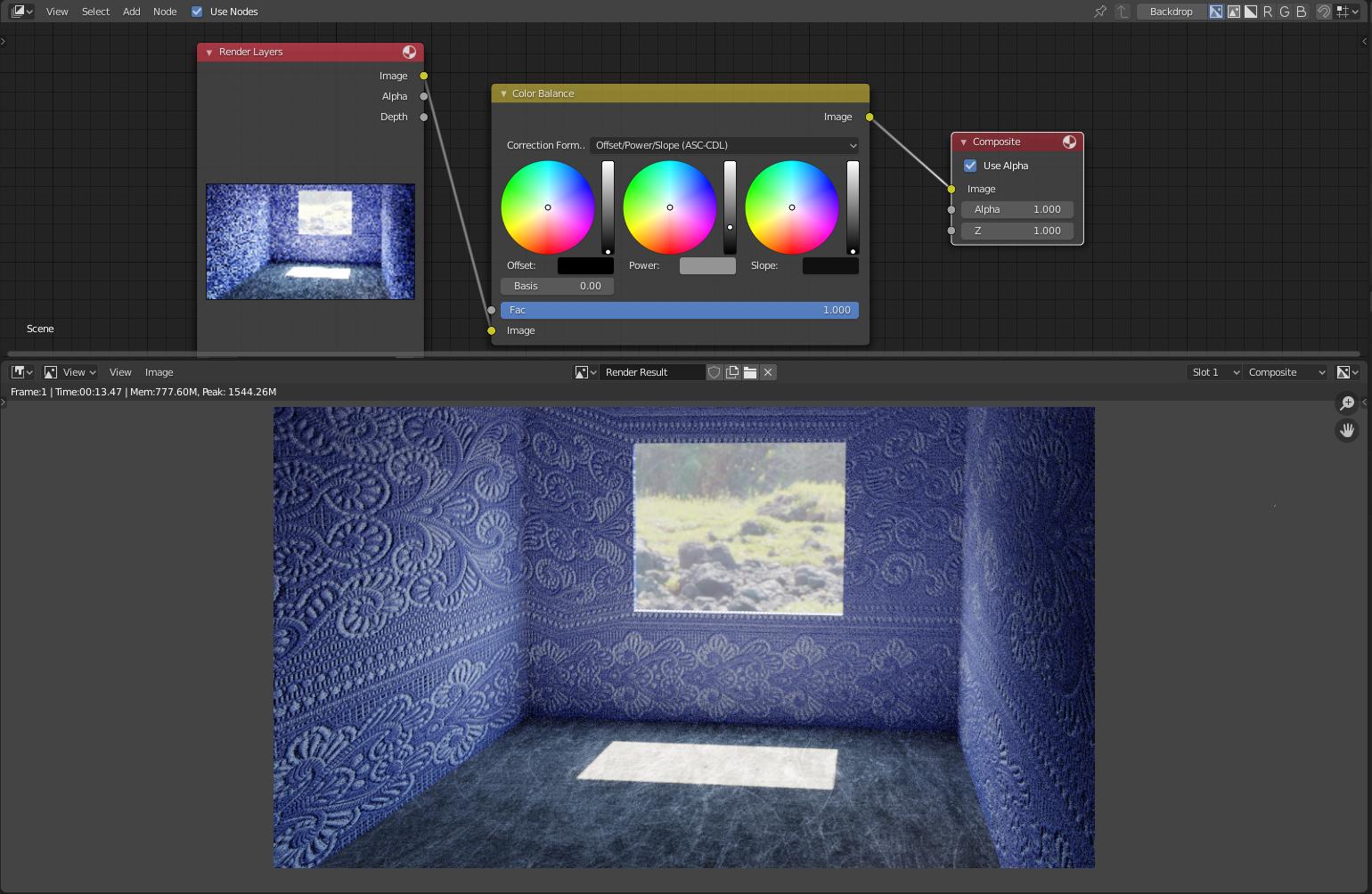Set Offset color on Color Balance node
Screen dimensions: 1372x894
[x=585, y=265]
